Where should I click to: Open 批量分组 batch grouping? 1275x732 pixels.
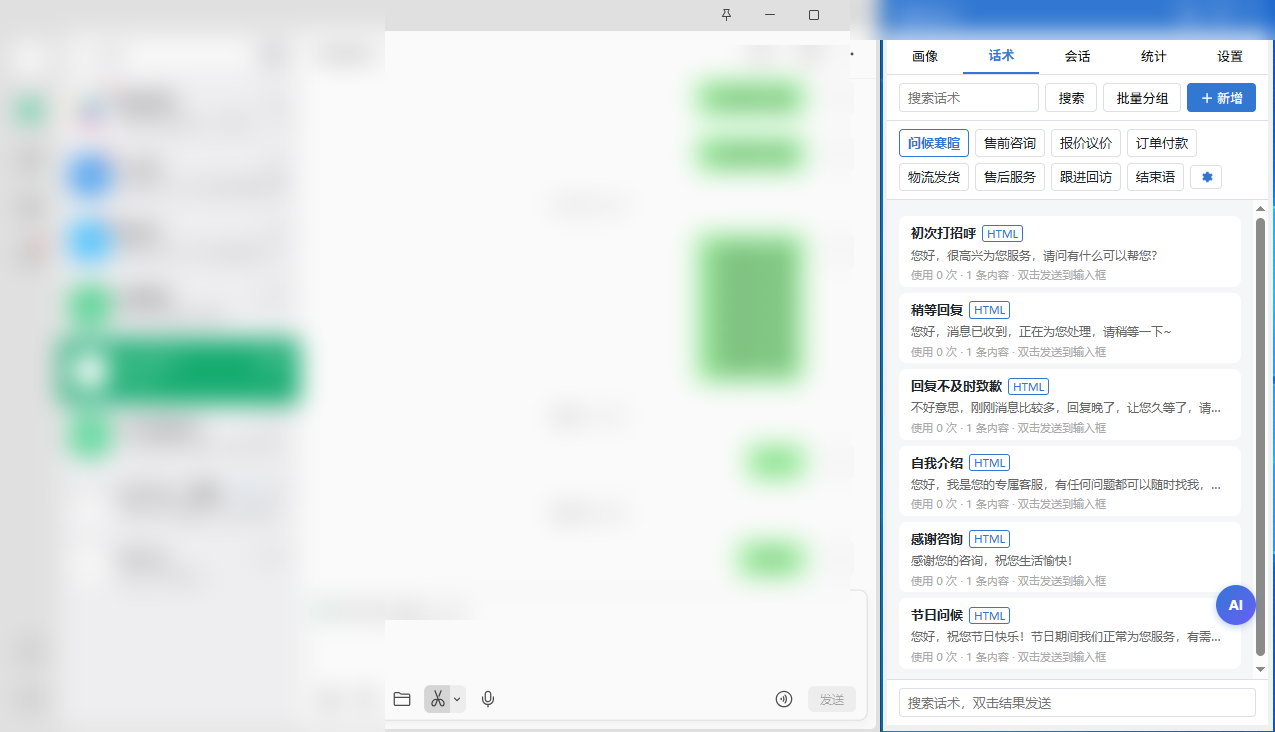[x=1142, y=98]
